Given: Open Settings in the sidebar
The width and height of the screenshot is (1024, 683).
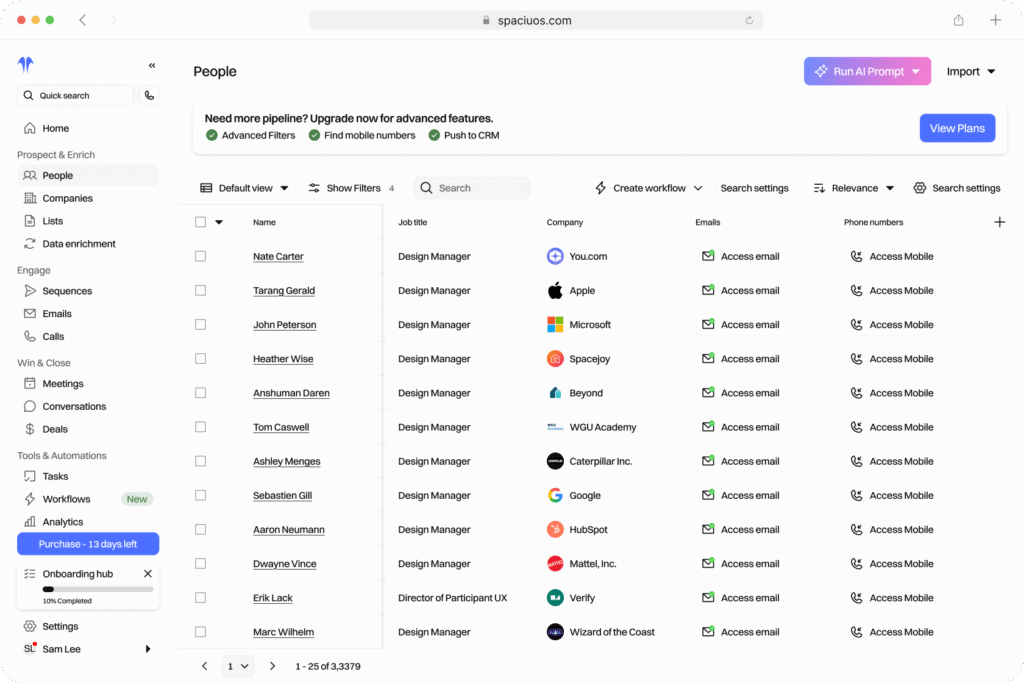Looking at the screenshot, I should (88, 626).
